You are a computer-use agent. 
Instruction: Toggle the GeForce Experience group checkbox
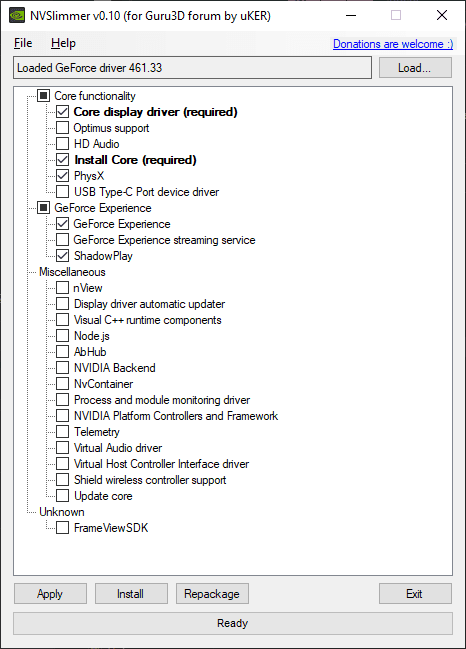tap(43, 208)
